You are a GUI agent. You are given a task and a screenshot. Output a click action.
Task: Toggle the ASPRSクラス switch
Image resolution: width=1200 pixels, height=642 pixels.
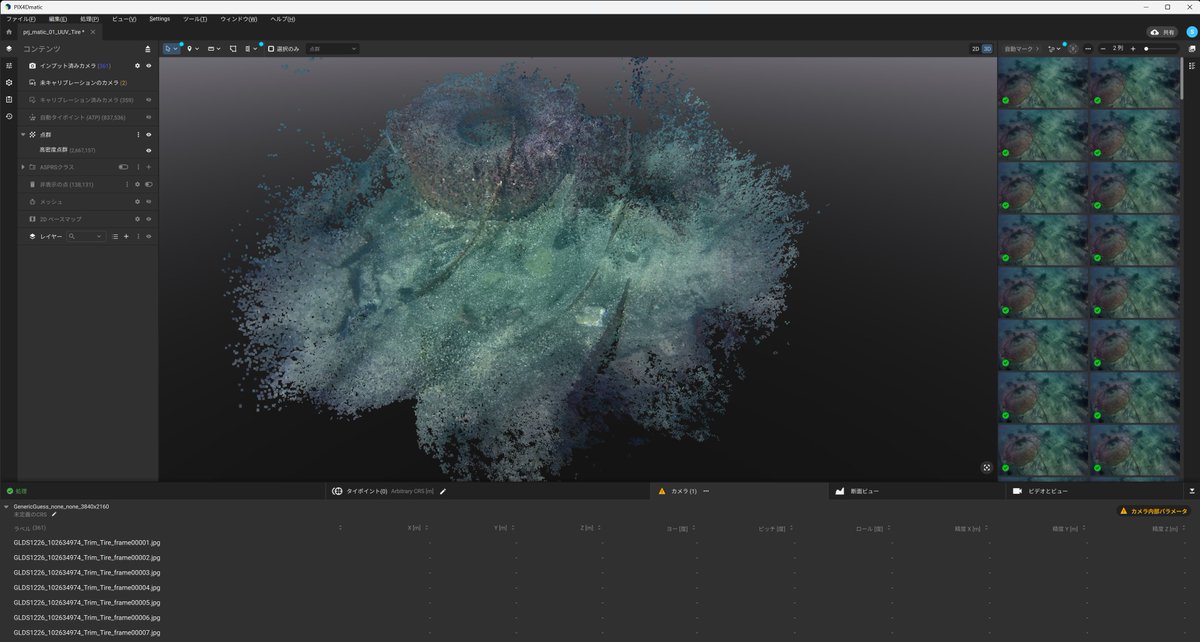[x=124, y=167]
